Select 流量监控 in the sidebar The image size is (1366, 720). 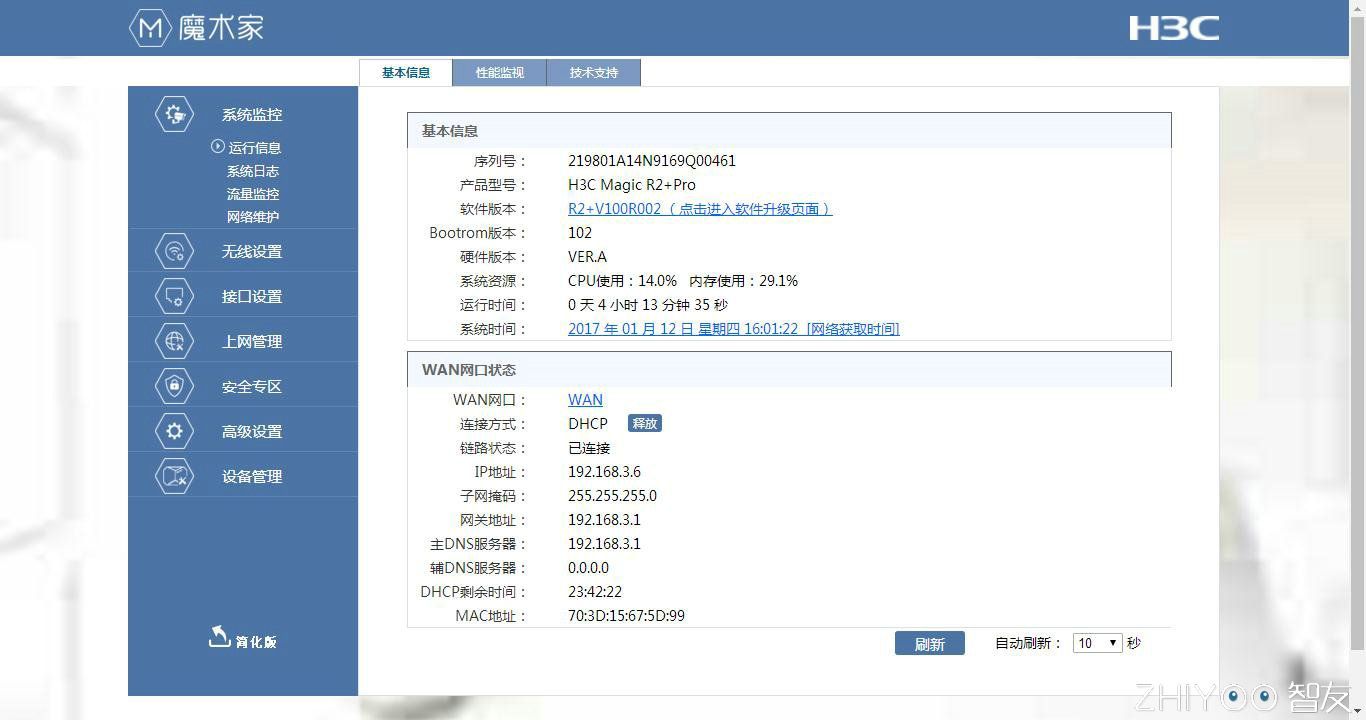tap(253, 194)
